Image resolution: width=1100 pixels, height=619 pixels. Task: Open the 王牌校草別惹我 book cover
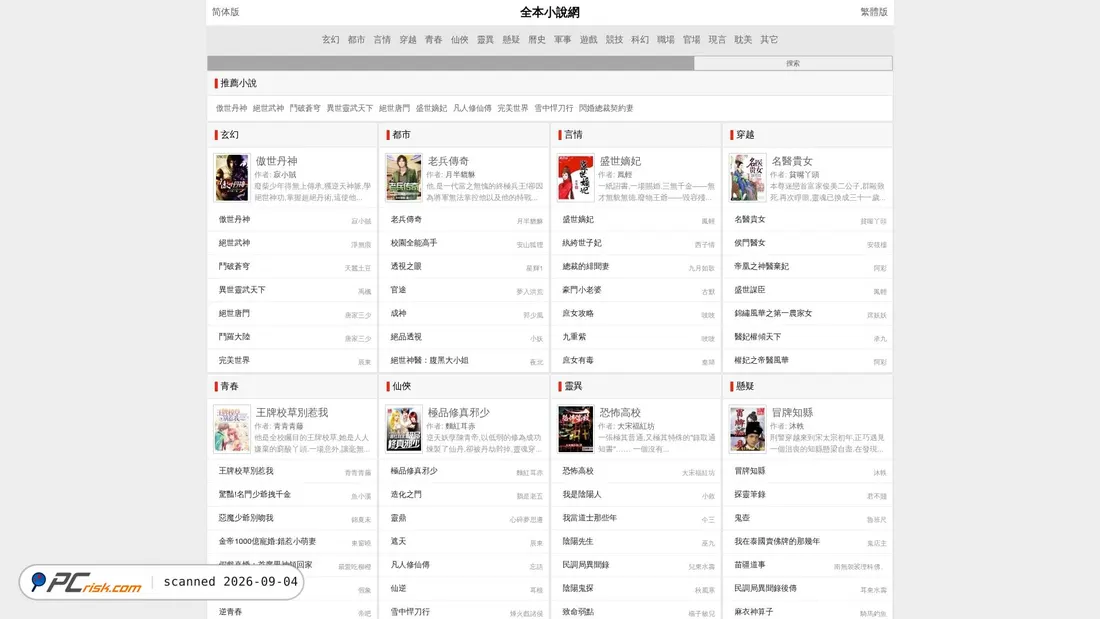[232, 429]
